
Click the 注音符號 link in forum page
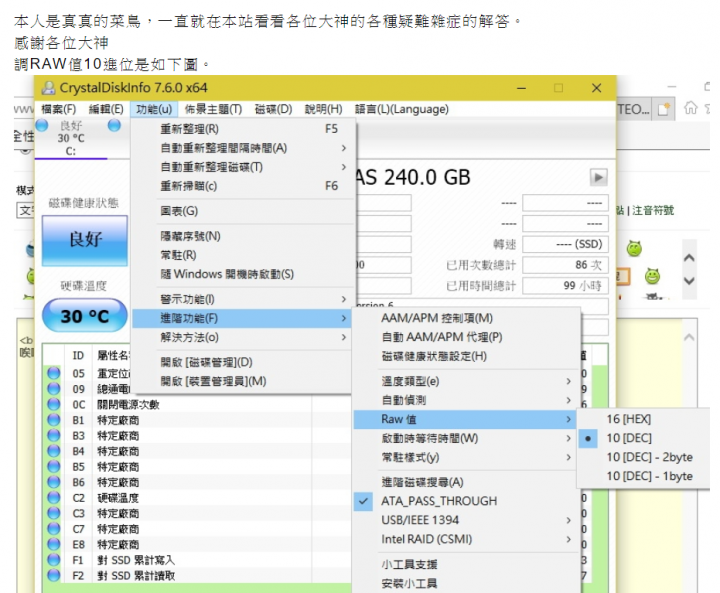[x=653, y=210]
